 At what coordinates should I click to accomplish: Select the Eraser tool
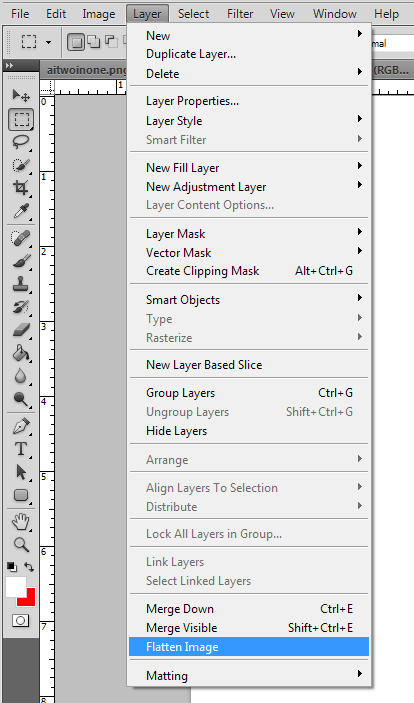coord(21,330)
